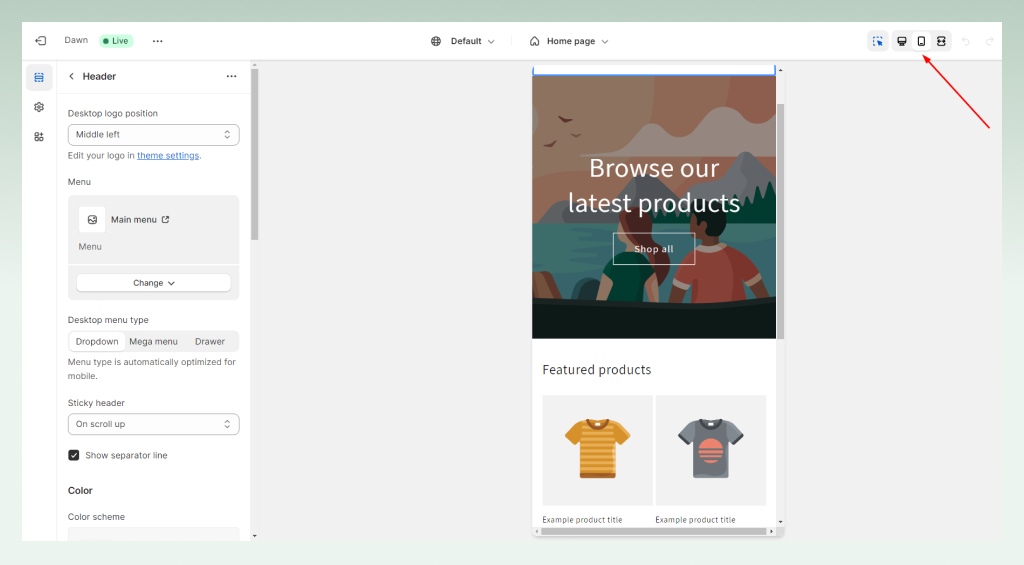Click the yellow striped t-shirt product image
Viewport: 1024px width, 565px height.
coord(598,449)
